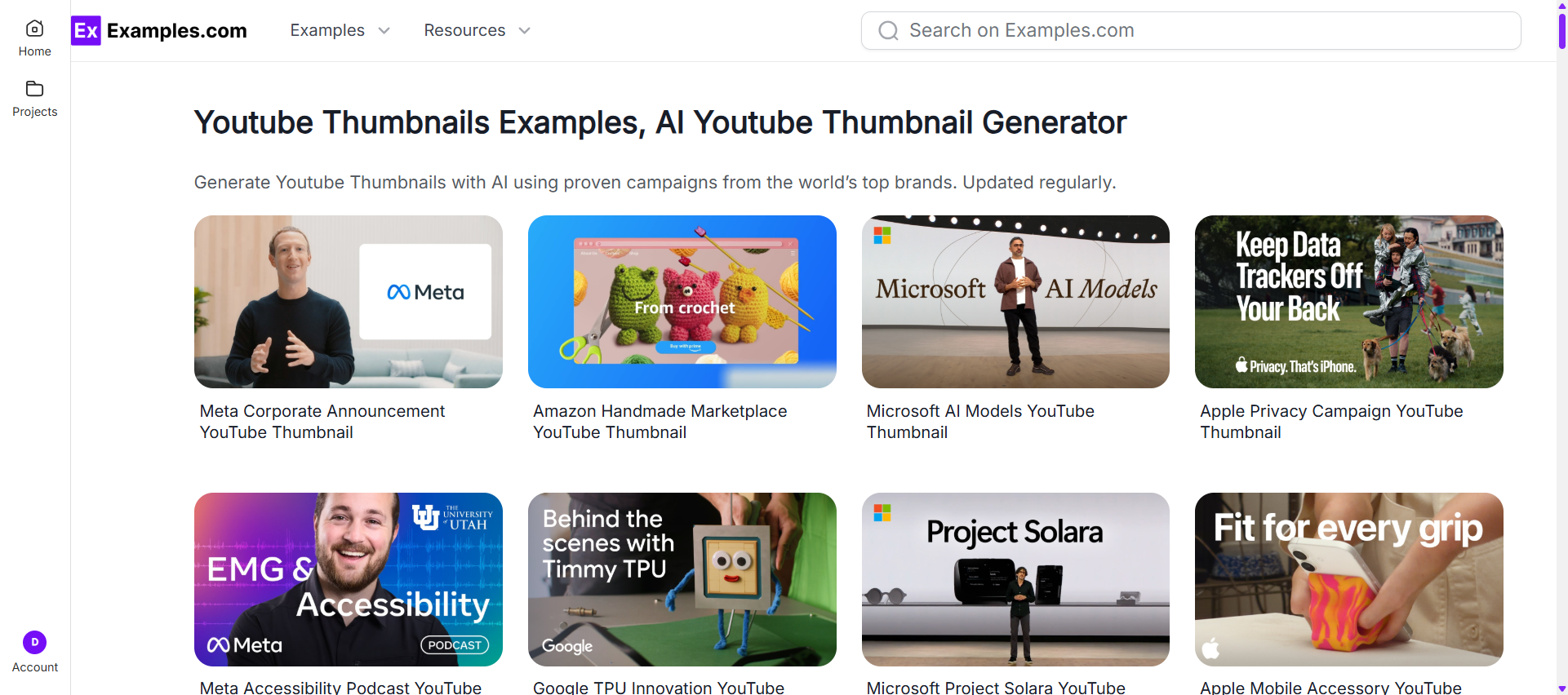Click the Home label in sidebar
This screenshot has height=695, width=1568.
pyautogui.click(x=34, y=51)
